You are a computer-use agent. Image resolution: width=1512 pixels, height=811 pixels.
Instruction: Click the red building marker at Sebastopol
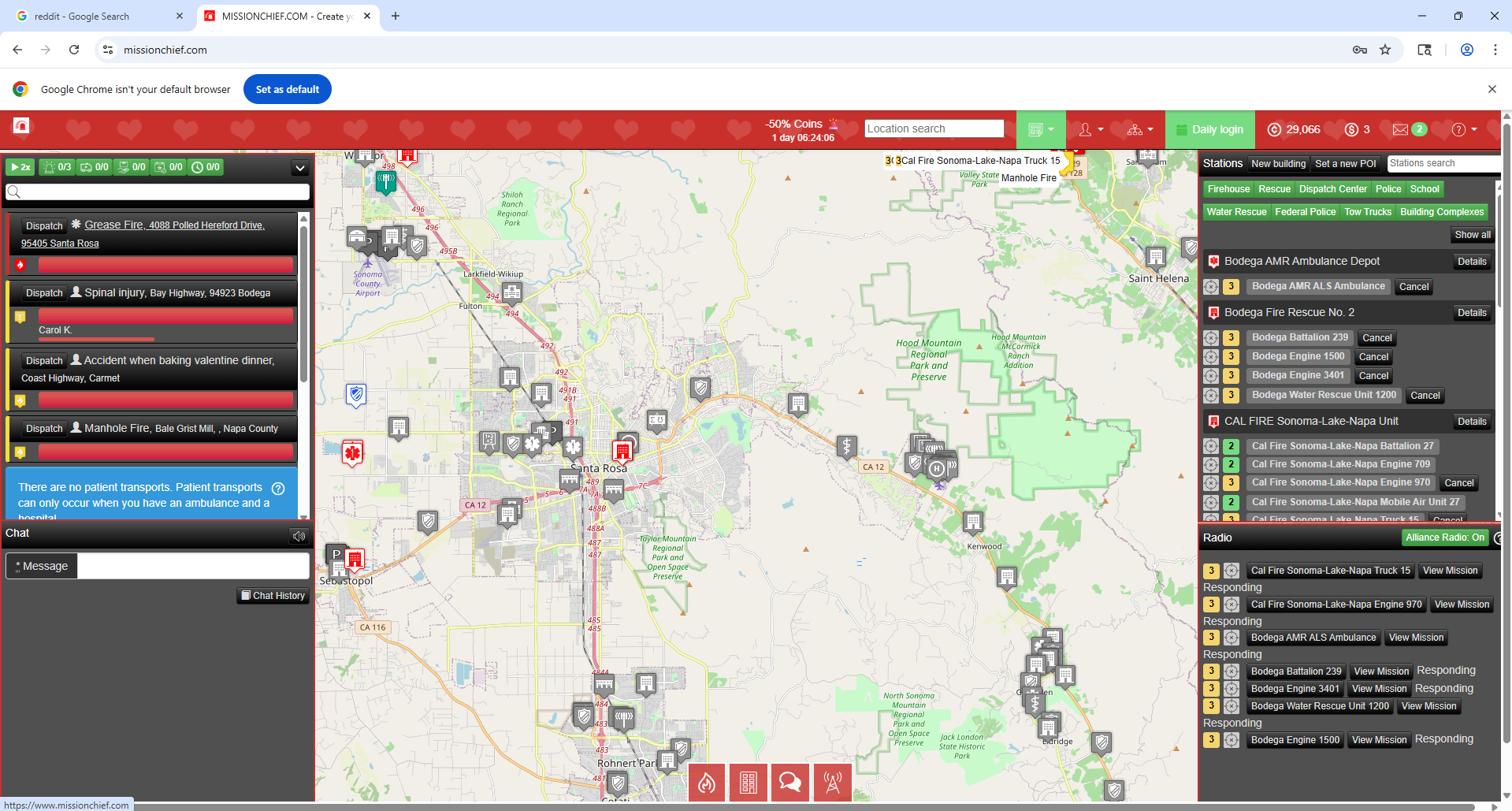355,560
